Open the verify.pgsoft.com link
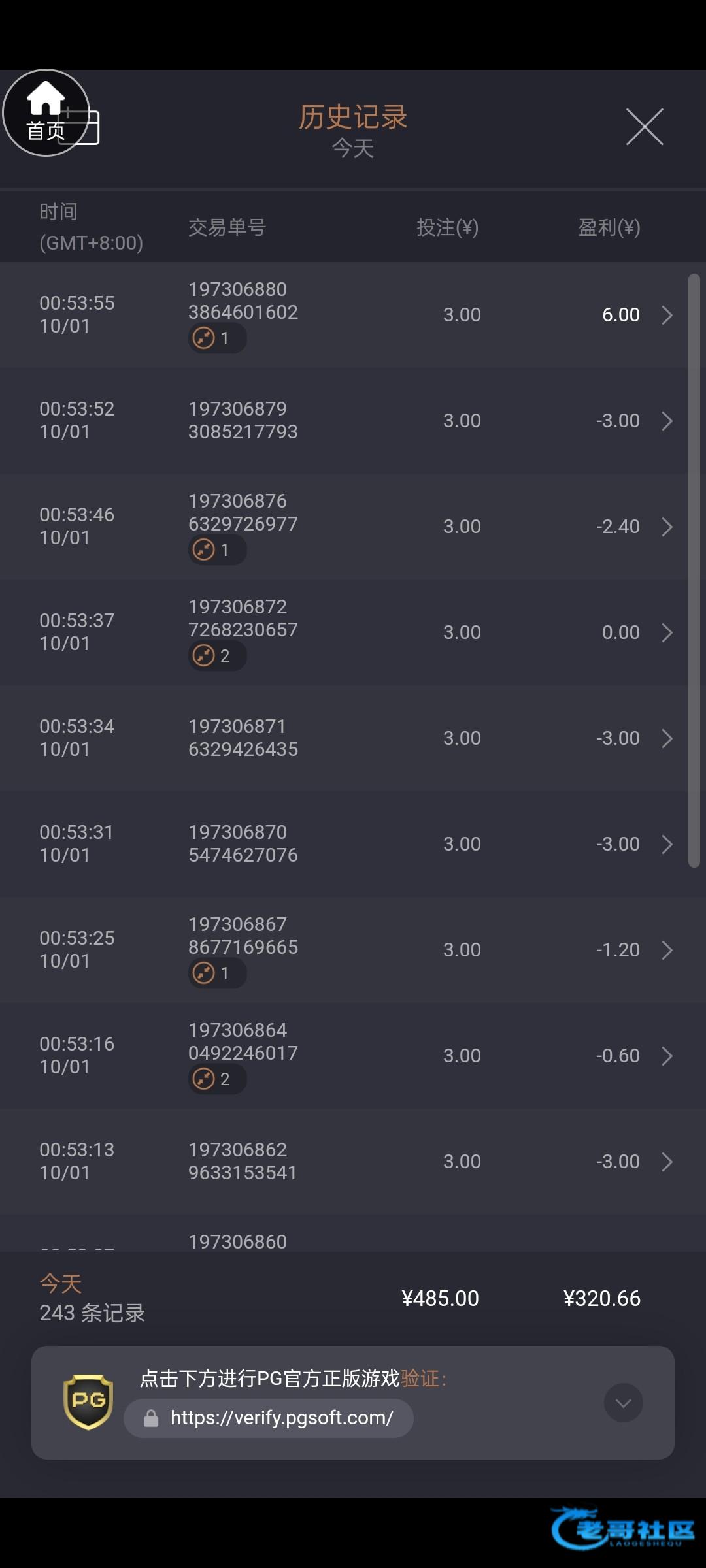706x1568 pixels. (282, 1418)
